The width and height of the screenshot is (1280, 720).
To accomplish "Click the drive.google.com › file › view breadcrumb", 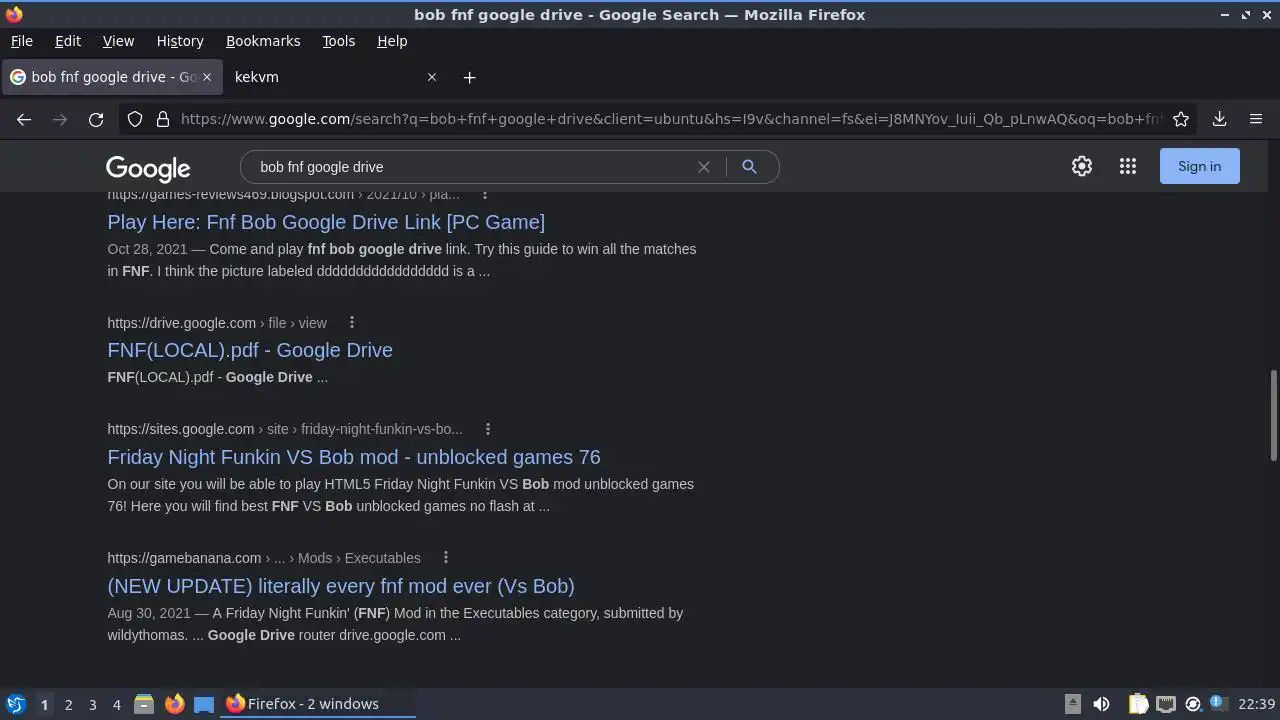I will tap(217, 323).
